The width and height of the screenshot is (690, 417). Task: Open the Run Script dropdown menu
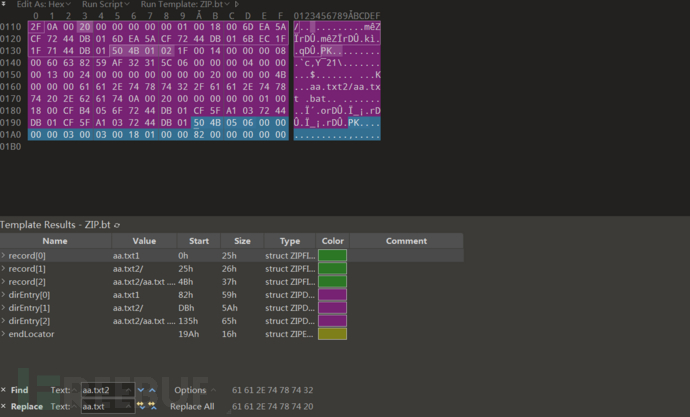(x=105, y=4)
